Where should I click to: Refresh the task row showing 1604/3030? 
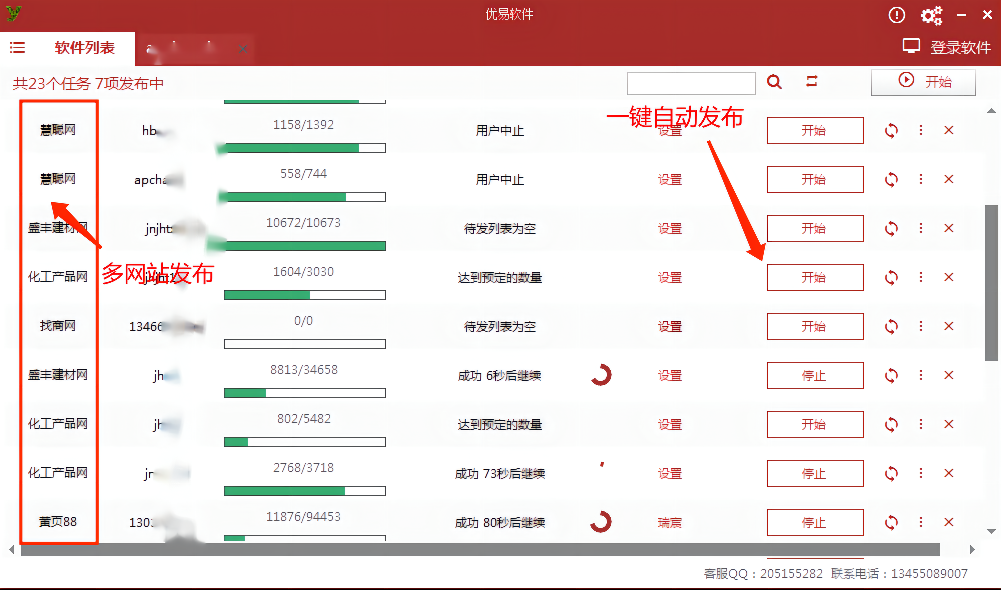[891, 277]
